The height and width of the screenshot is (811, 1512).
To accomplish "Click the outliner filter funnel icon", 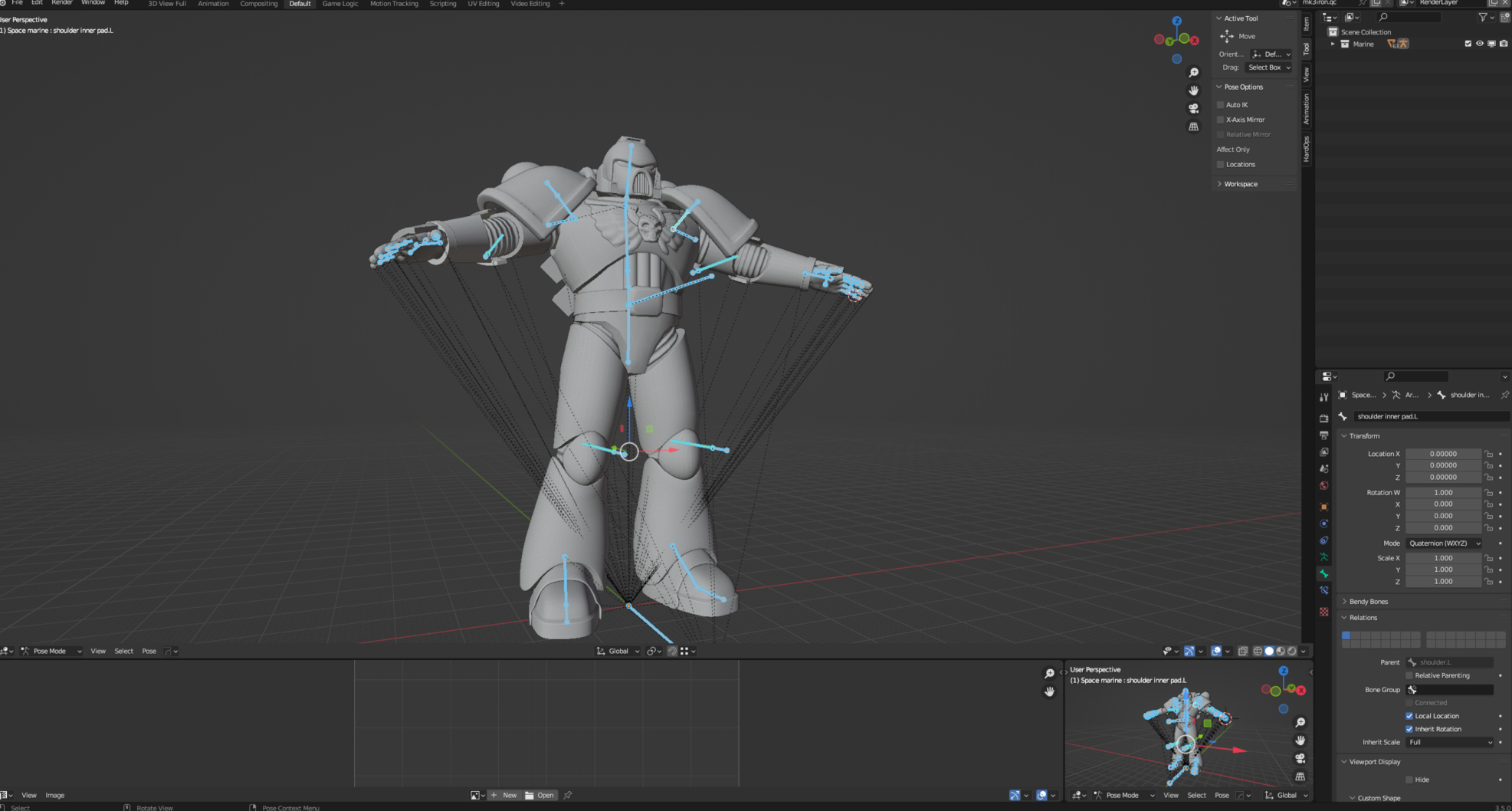I will point(1483,17).
